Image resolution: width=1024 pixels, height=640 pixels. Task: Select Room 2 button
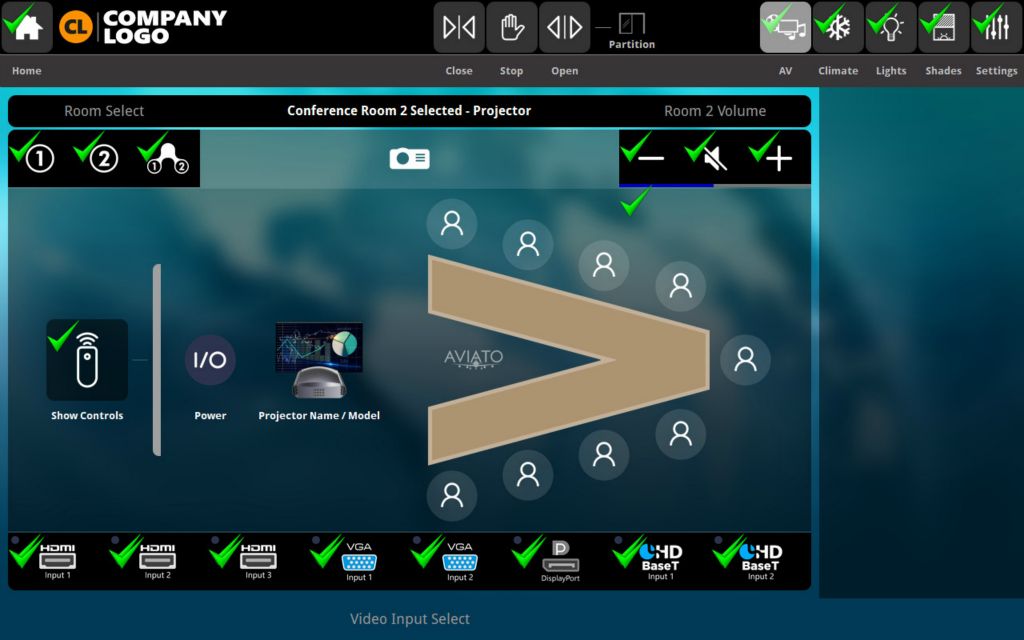tap(104, 159)
